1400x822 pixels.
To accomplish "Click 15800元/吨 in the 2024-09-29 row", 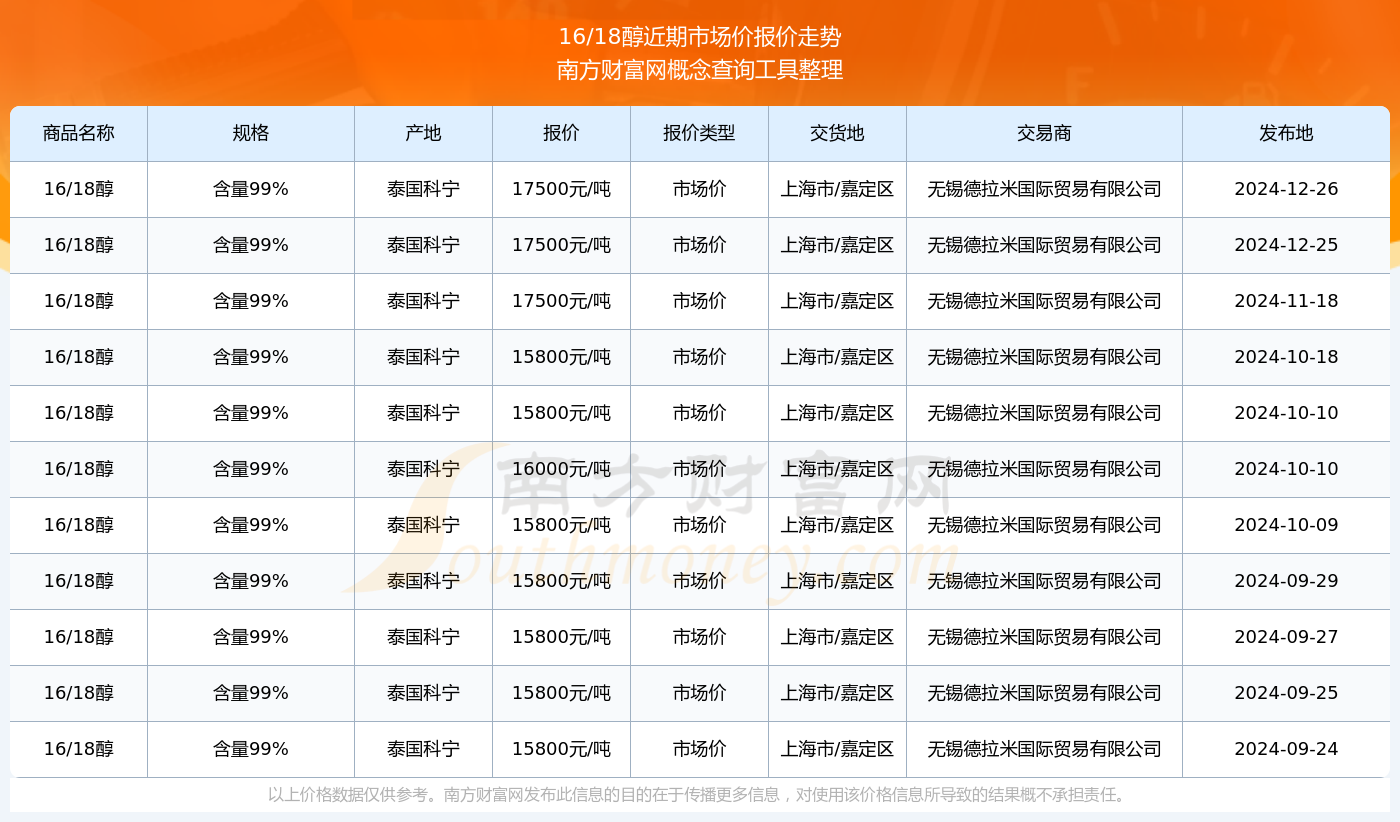I will [x=561, y=581].
